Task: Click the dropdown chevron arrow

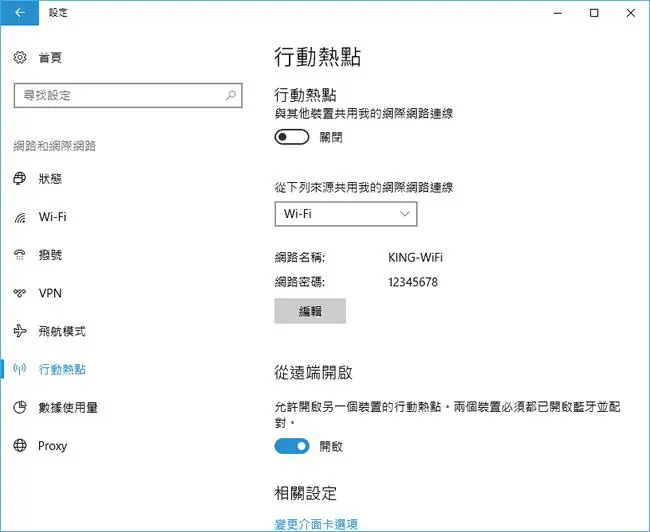Action: tap(405, 214)
